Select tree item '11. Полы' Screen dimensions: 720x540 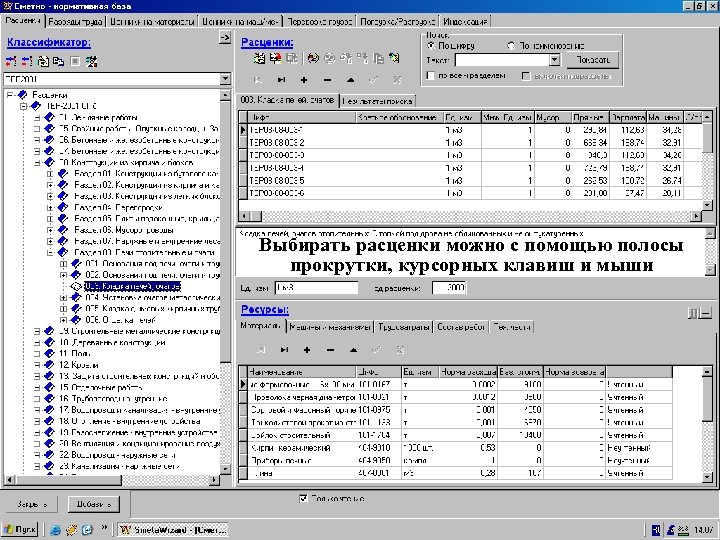pyautogui.click(x=75, y=354)
